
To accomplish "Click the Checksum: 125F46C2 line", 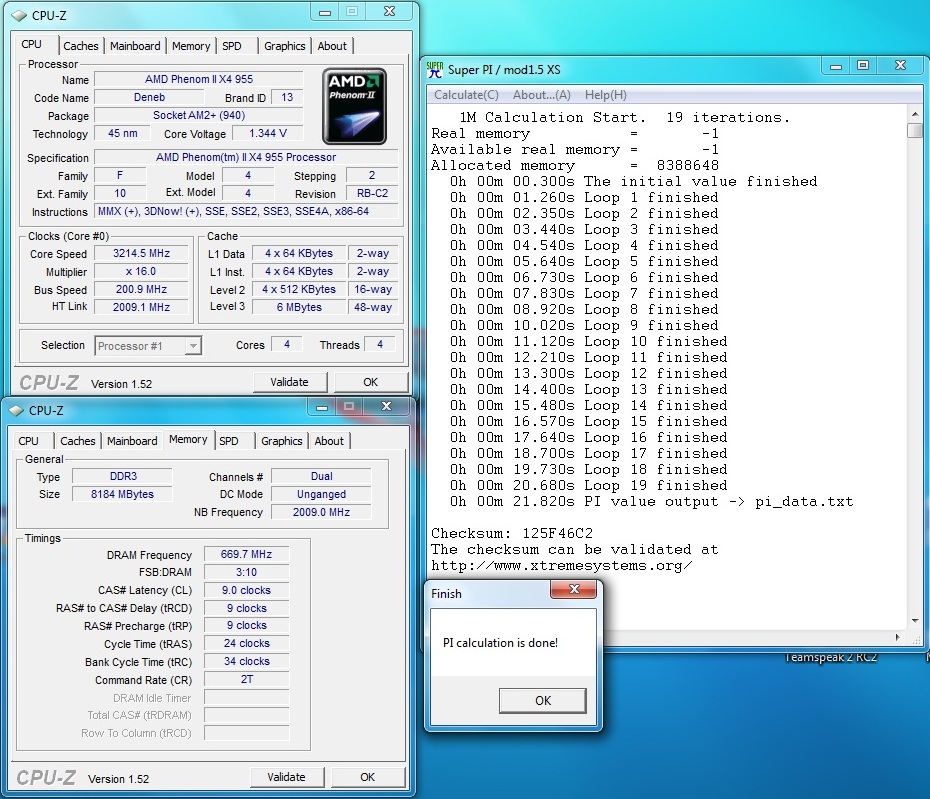I will [512, 533].
